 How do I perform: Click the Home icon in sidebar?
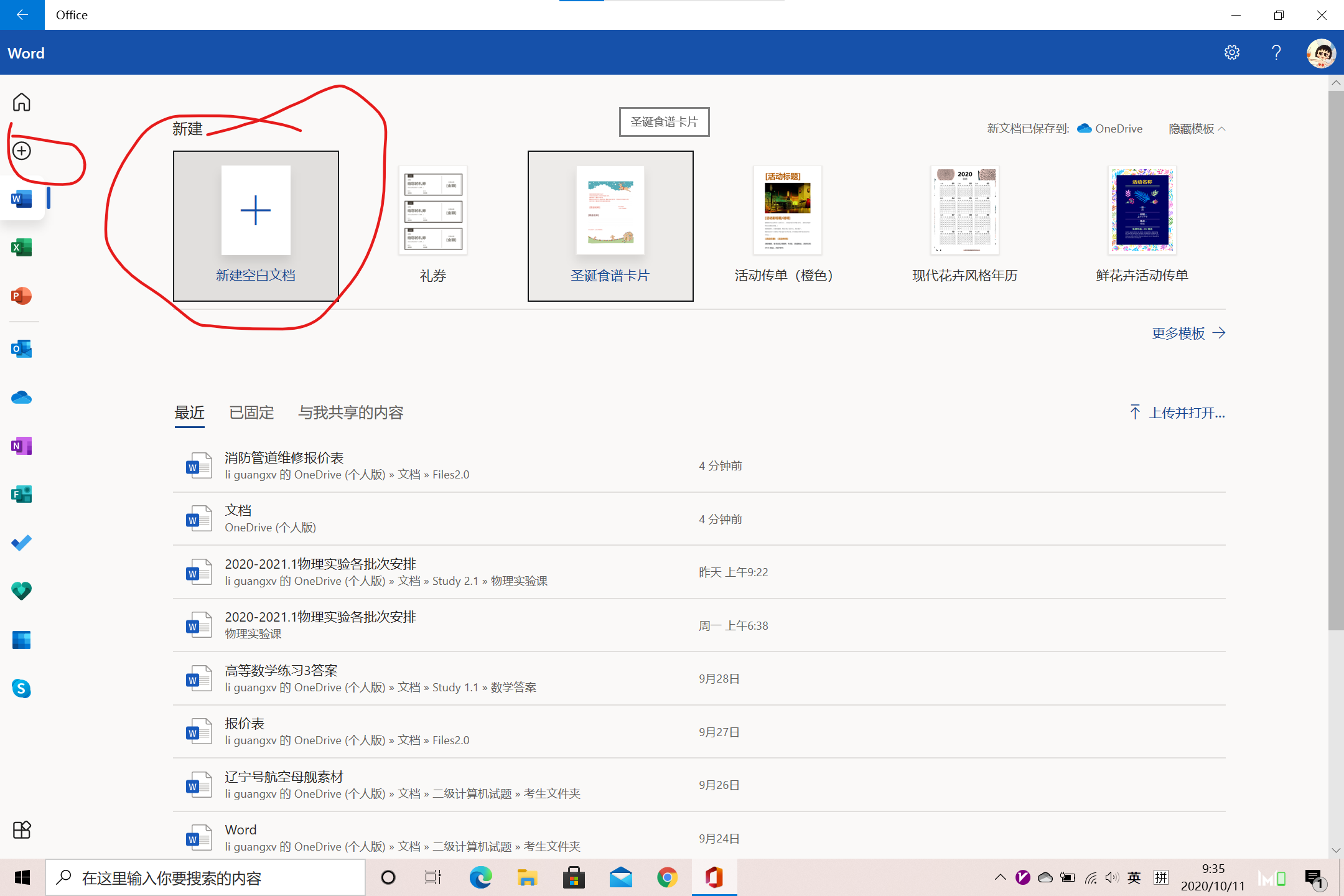pyautogui.click(x=21, y=102)
